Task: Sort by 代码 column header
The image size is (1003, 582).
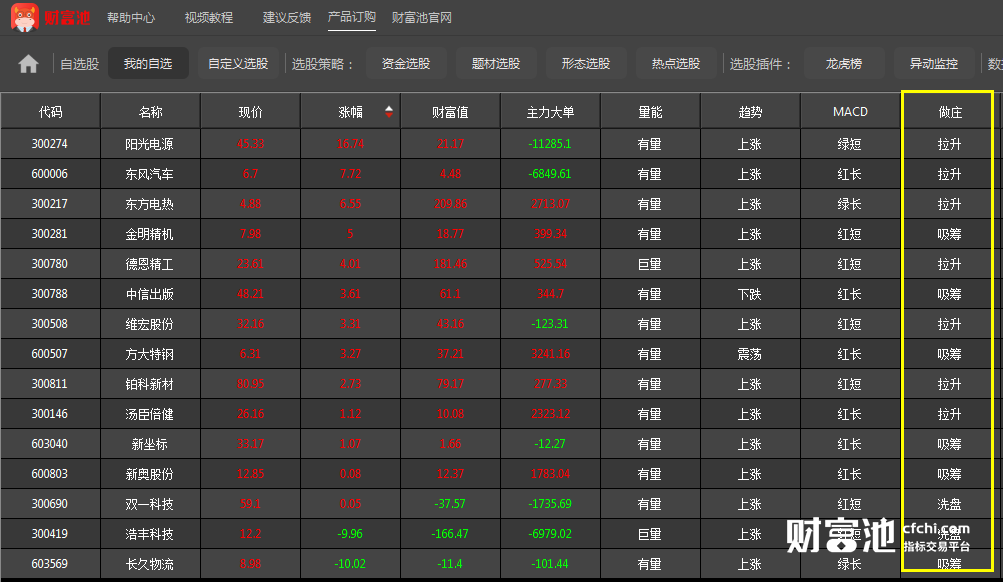Action: (51, 112)
